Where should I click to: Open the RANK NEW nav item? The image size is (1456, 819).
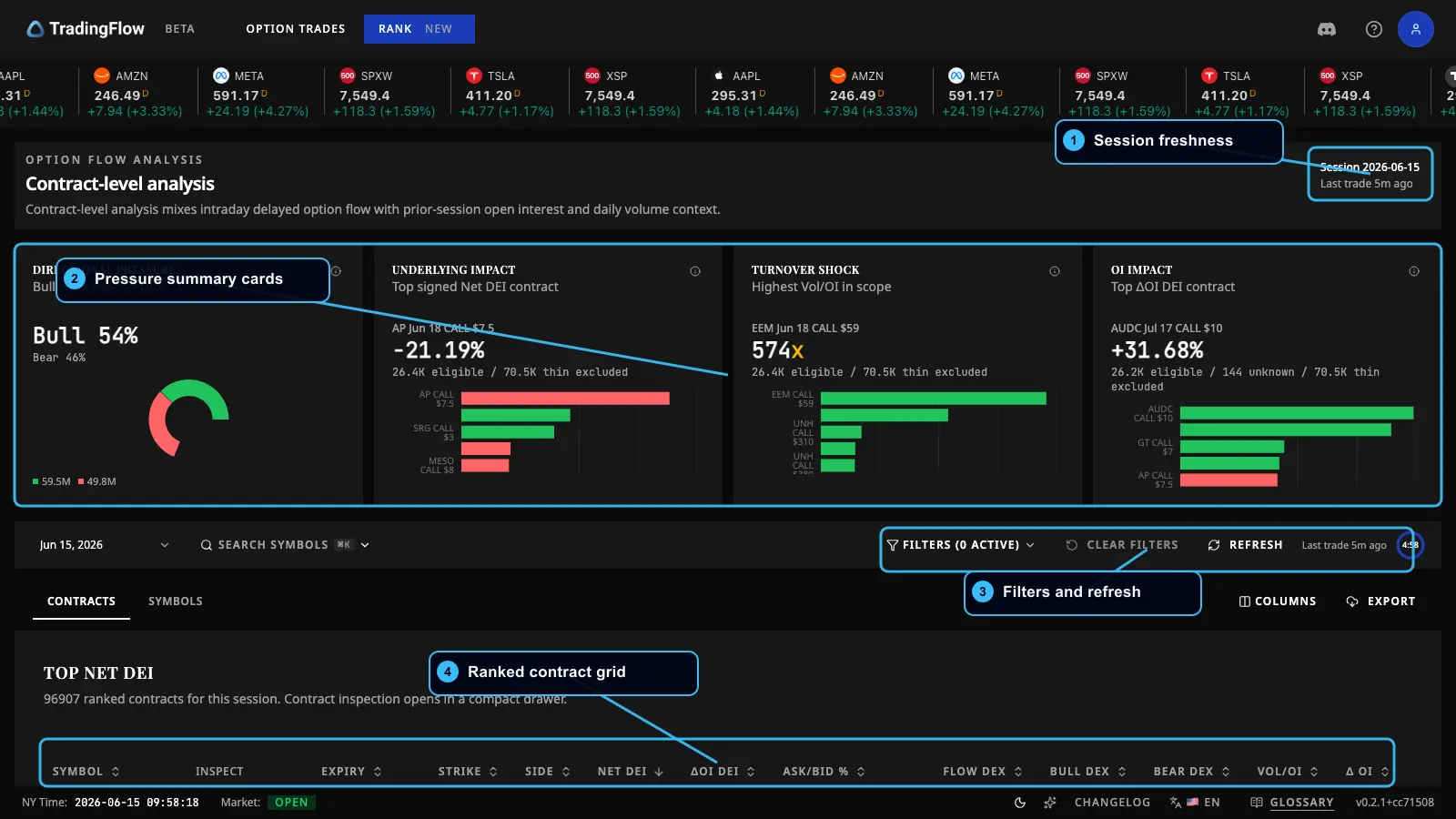click(x=419, y=29)
